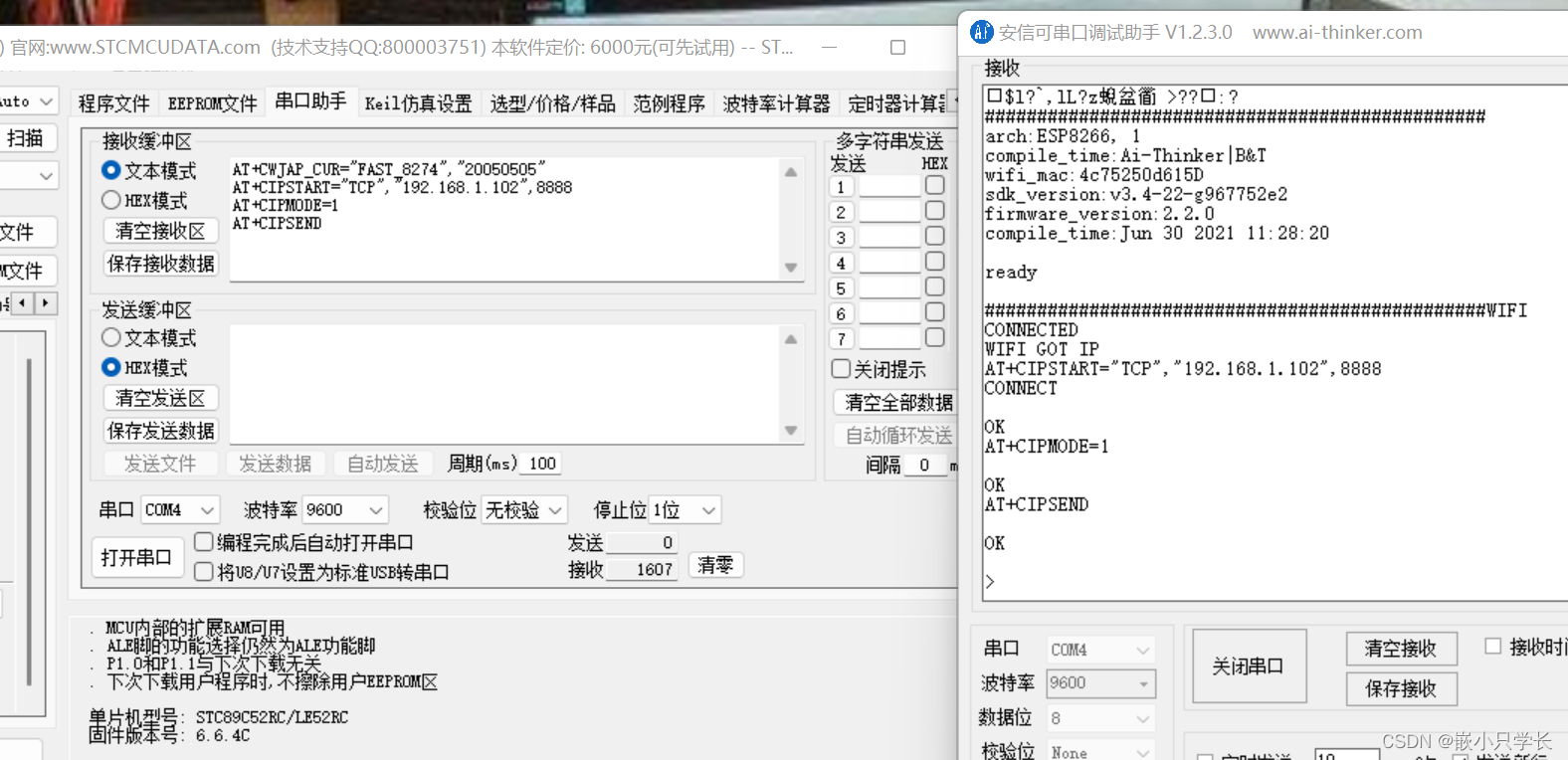Image resolution: width=1568 pixels, height=760 pixels.
Task: Click the 关闭串口 button in Ai-Thinker window
Action: [x=1249, y=666]
